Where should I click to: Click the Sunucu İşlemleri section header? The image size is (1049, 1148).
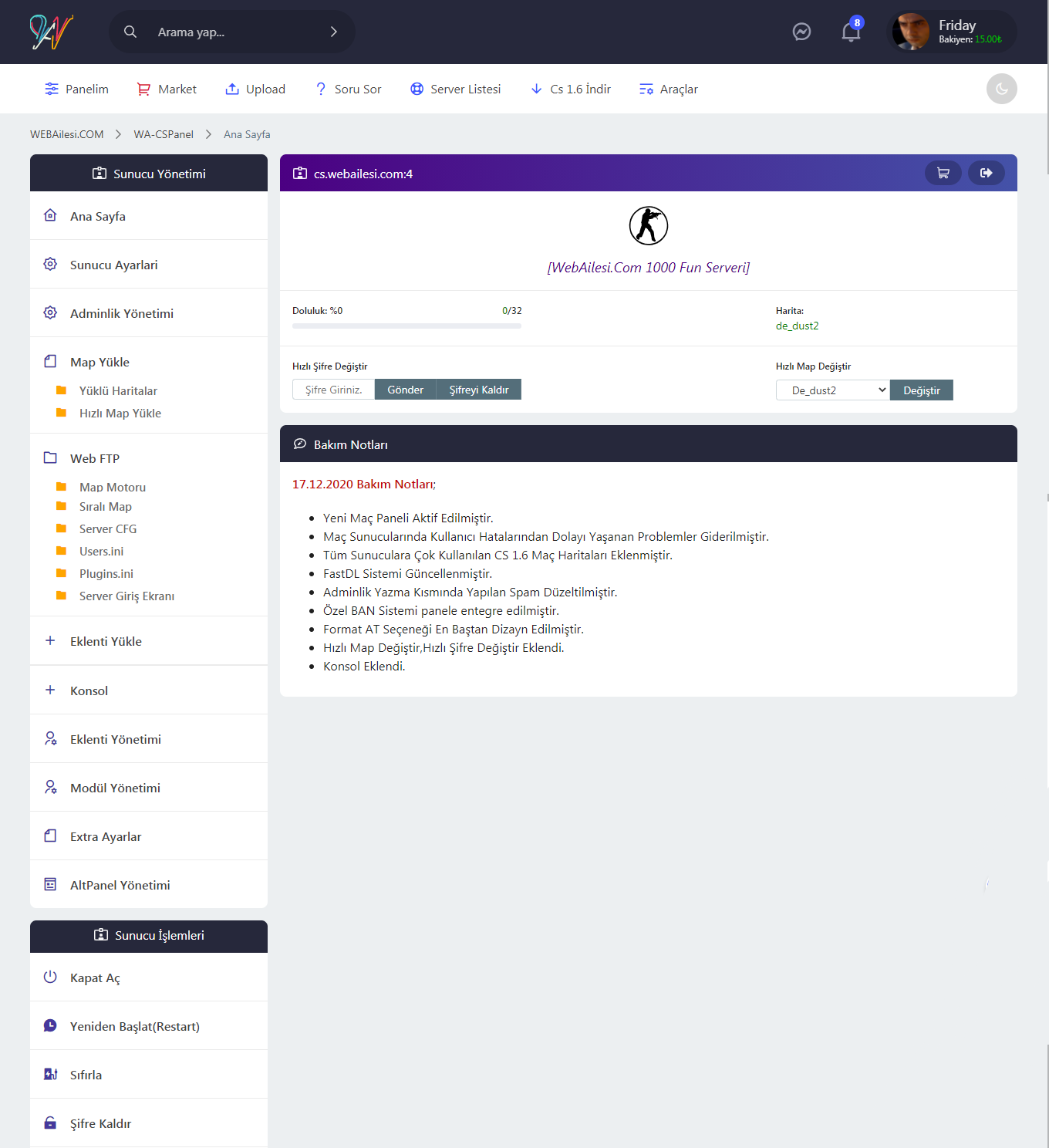149,936
